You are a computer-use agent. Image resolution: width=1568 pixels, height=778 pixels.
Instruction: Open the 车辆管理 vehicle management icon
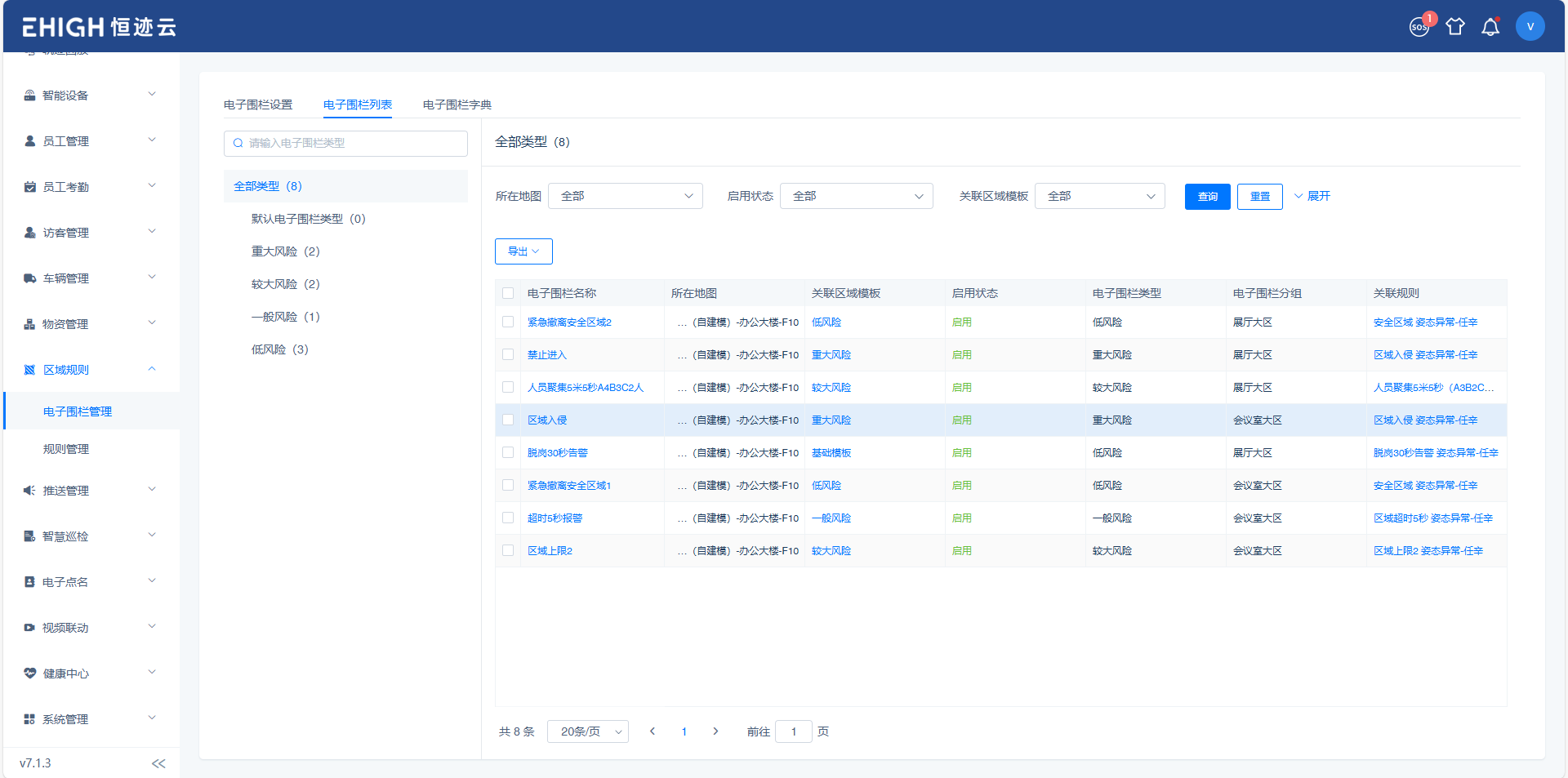(x=29, y=278)
